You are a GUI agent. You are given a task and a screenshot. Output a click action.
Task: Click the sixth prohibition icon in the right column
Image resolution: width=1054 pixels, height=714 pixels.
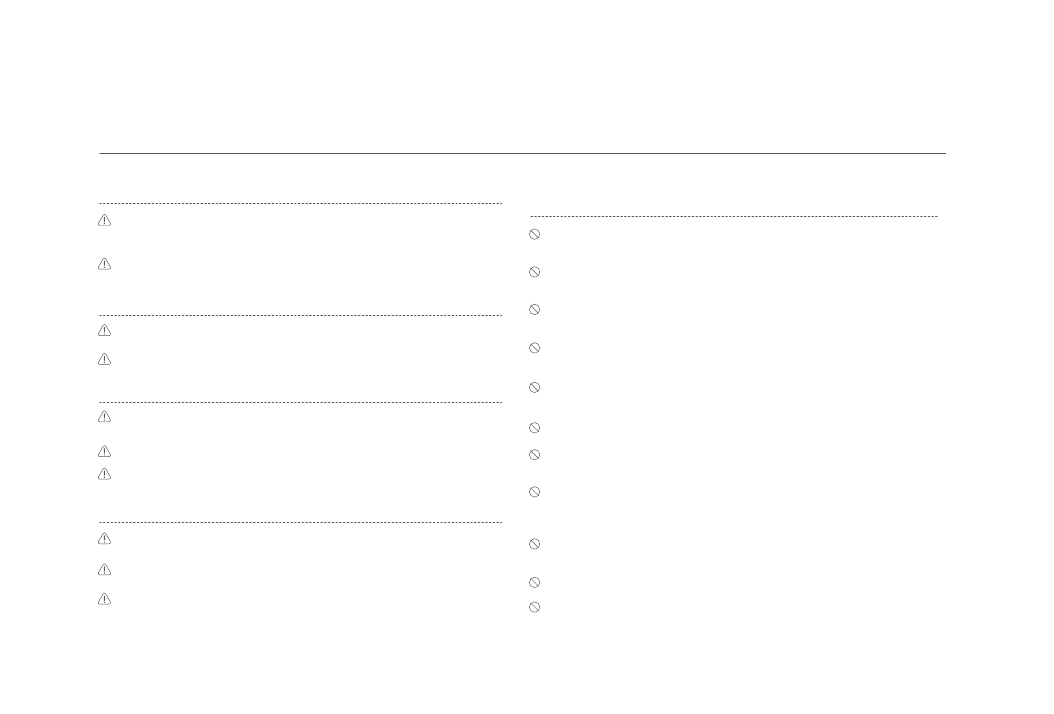point(535,428)
